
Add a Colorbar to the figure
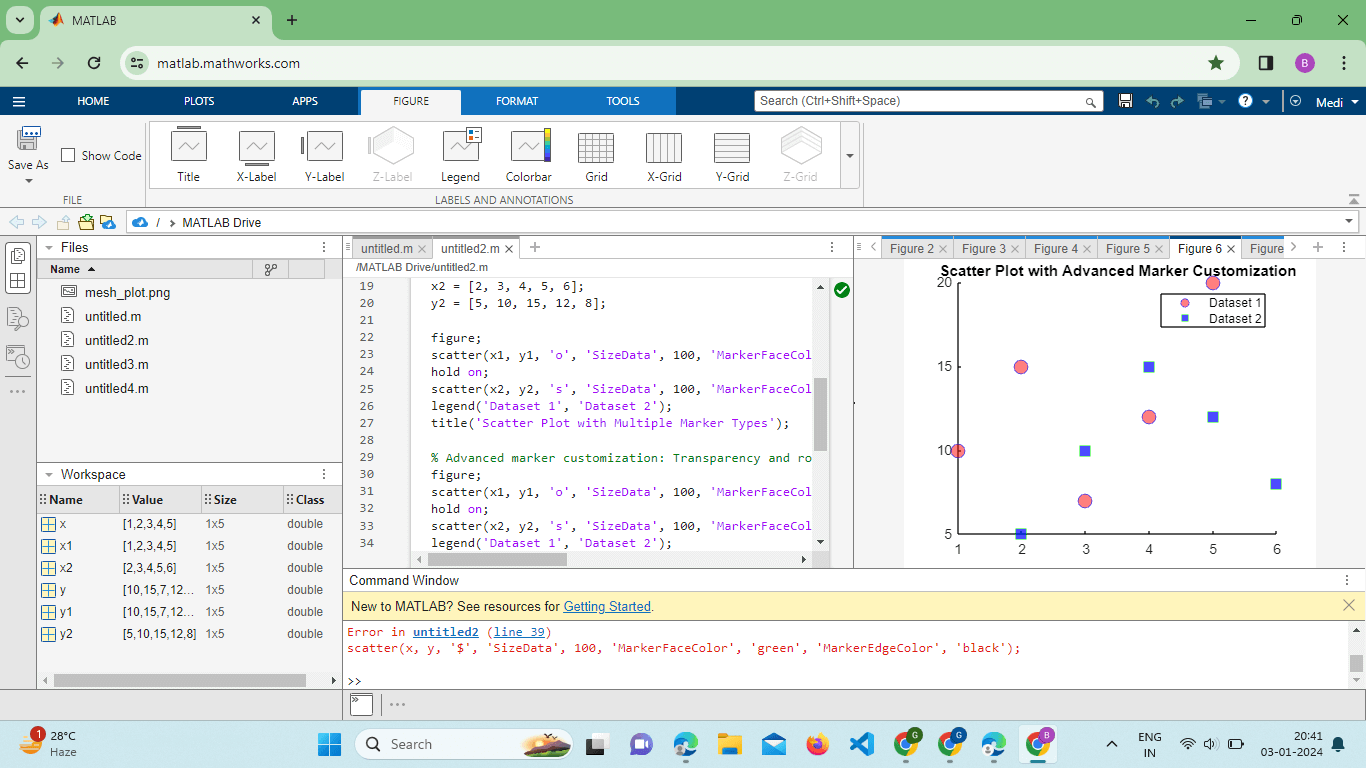tap(528, 155)
